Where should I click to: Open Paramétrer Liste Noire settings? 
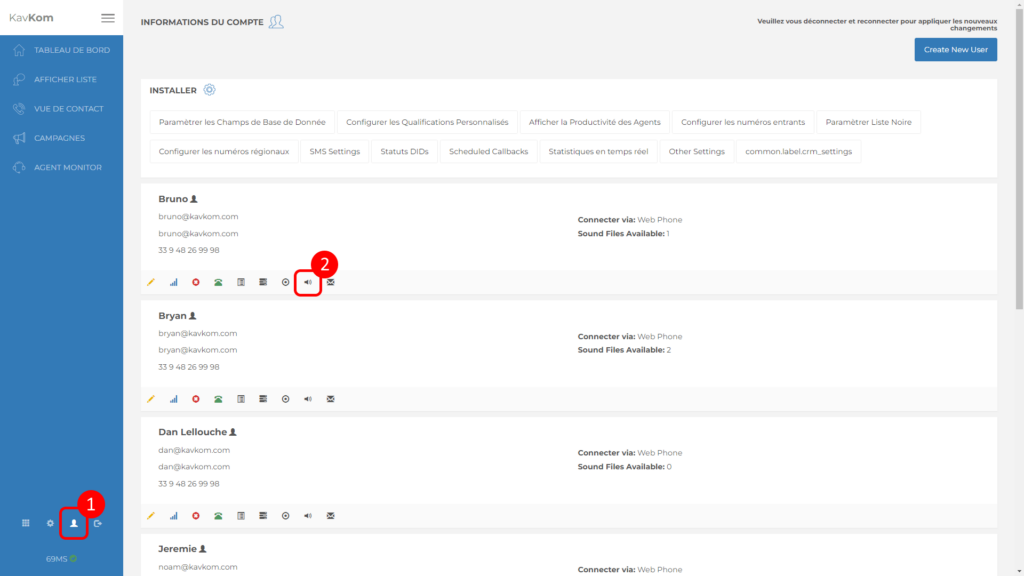point(868,122)
